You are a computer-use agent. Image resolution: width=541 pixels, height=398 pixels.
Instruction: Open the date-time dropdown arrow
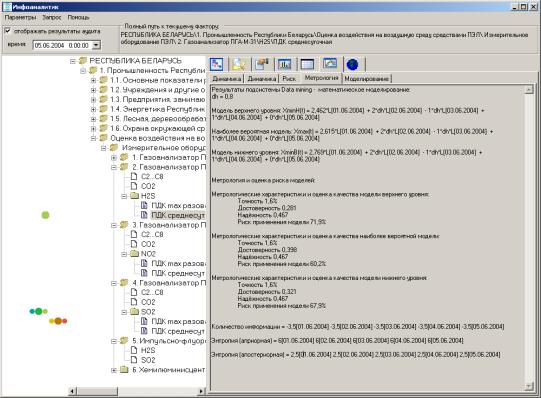(x=97, y=45)
